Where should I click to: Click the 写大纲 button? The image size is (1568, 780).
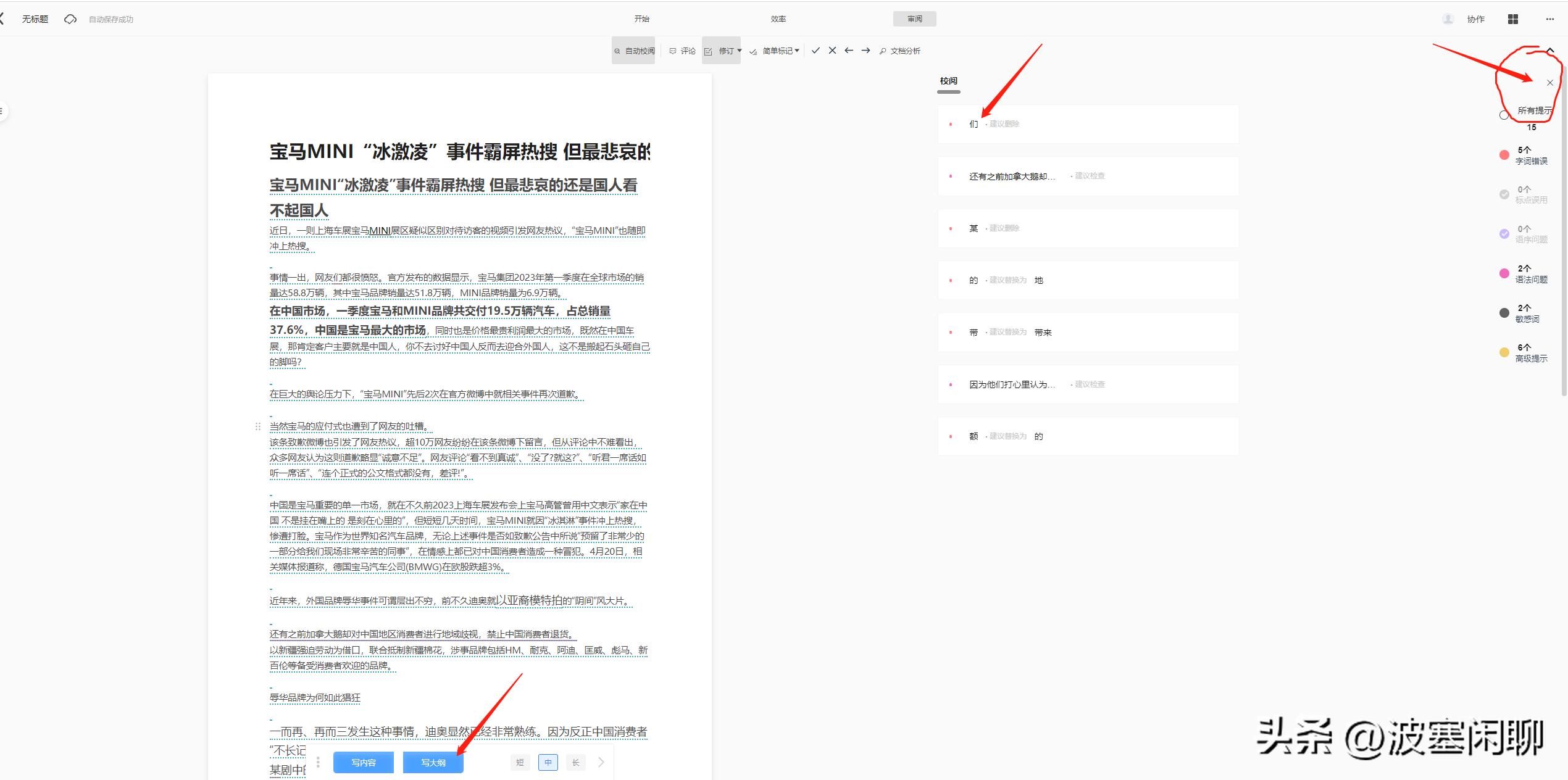click(433, 763)
